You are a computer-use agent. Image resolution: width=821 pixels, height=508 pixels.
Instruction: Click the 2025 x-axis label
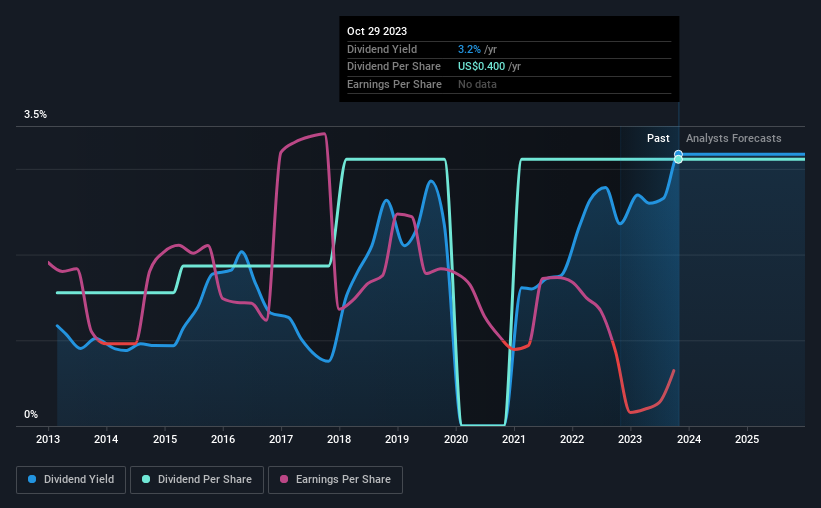click(x=747, y=439)
